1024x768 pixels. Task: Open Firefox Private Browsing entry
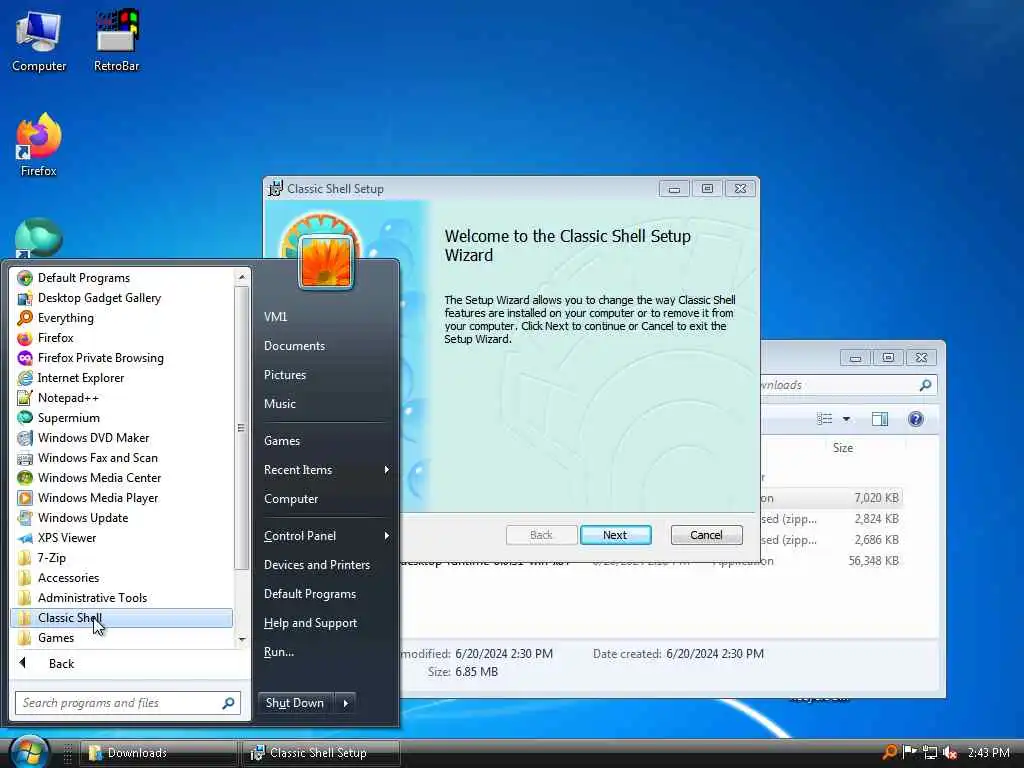(x=101, y=358)
